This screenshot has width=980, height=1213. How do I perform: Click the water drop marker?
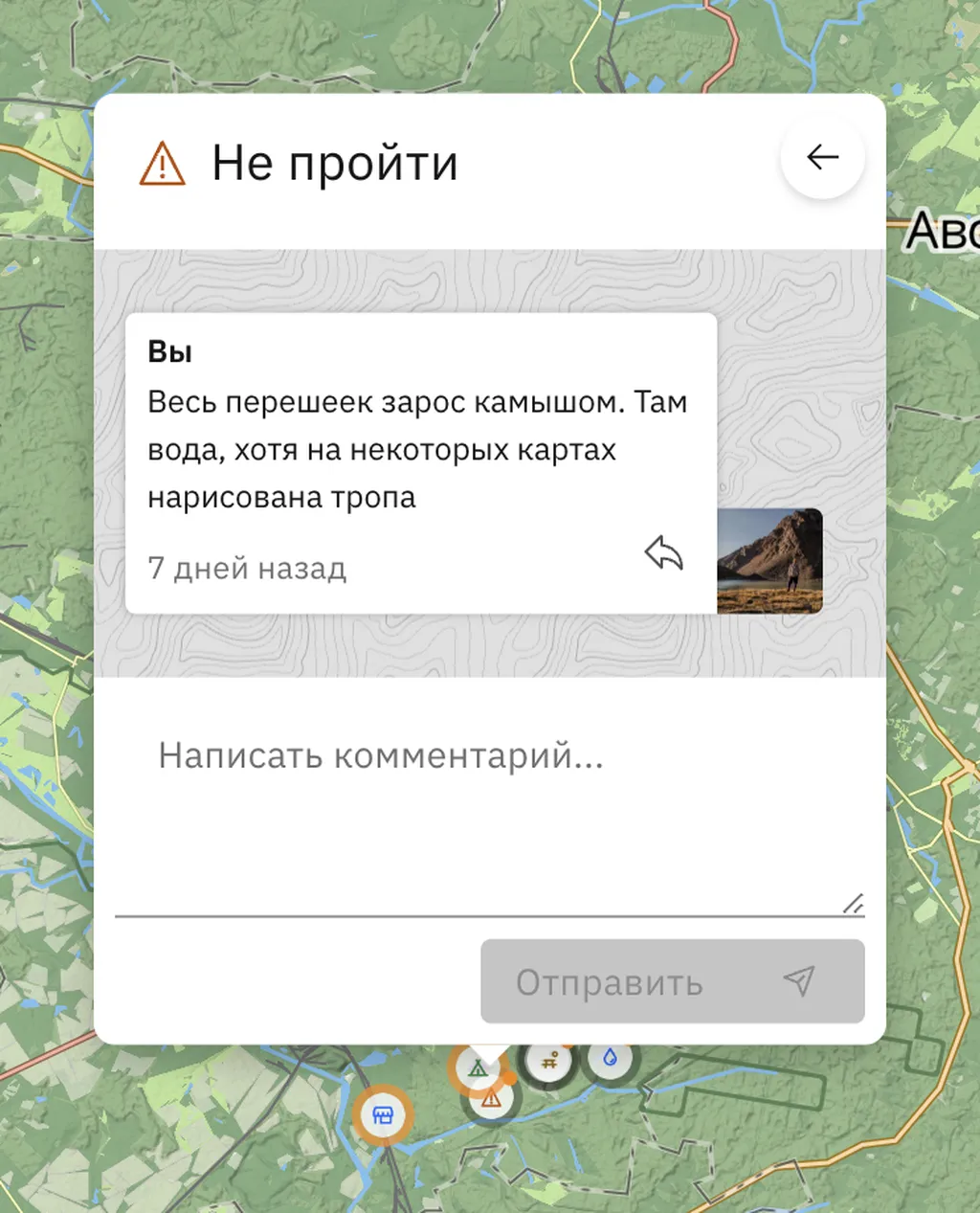(610, 1059)
